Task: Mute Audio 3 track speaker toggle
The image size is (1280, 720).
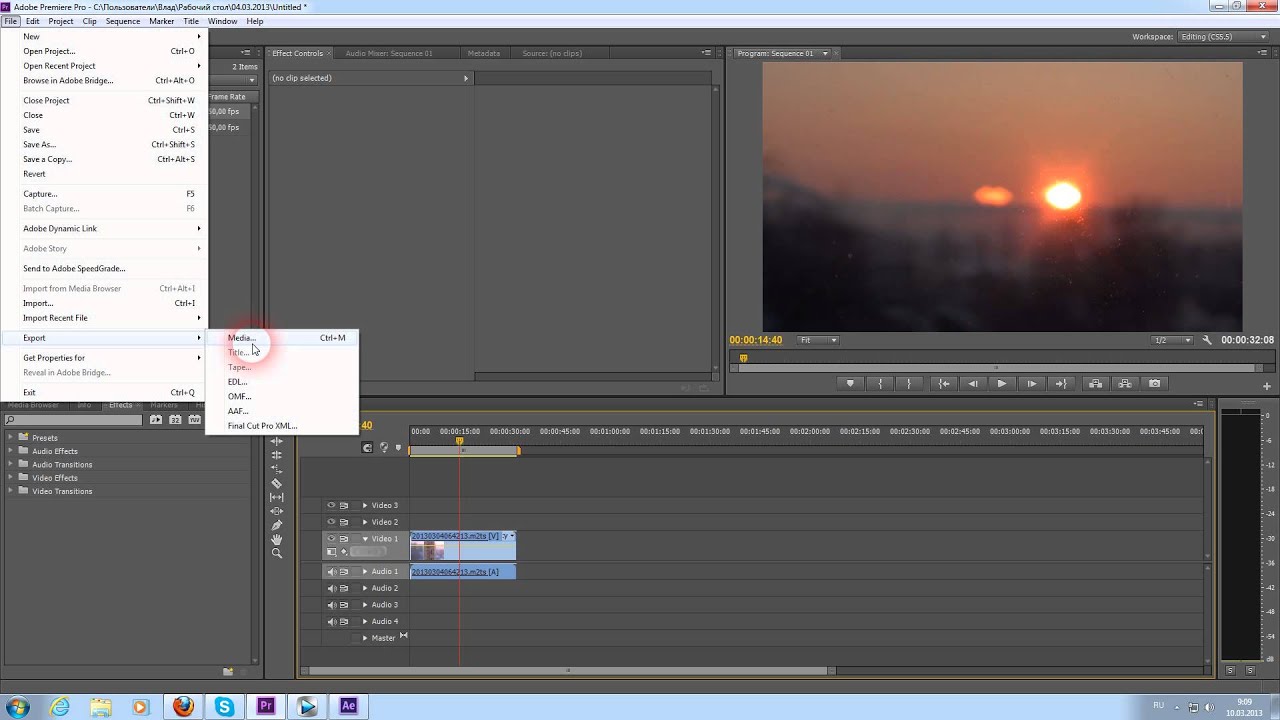Action: (x=331, y=605)
